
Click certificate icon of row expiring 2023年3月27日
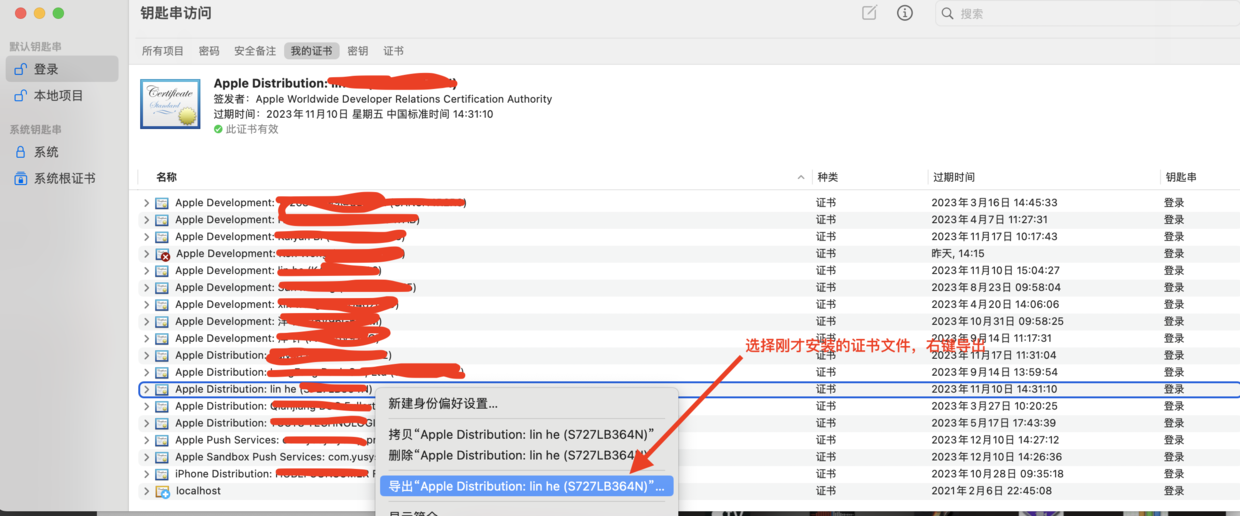tap(162, 407)
